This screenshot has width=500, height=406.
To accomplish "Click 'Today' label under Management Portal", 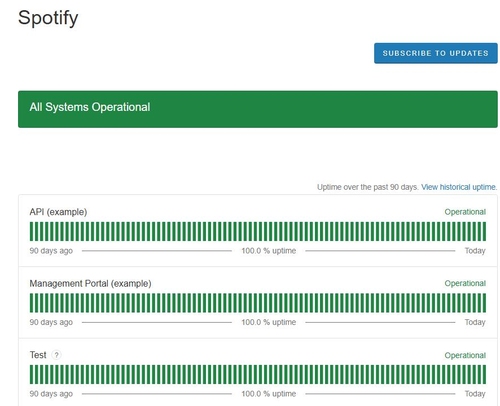I will click(x=475, y=322).
